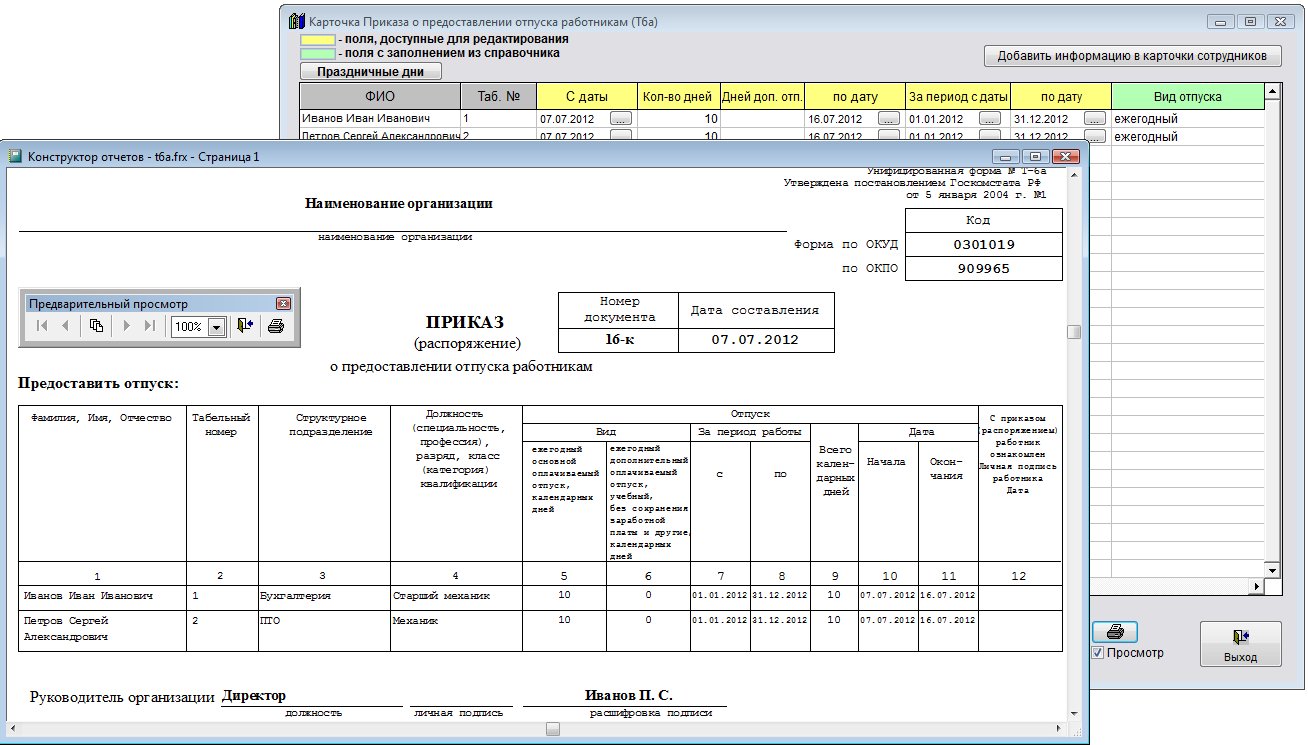Click the next page arrow in preview
The image size is (1308, 745).
(127, 326)
